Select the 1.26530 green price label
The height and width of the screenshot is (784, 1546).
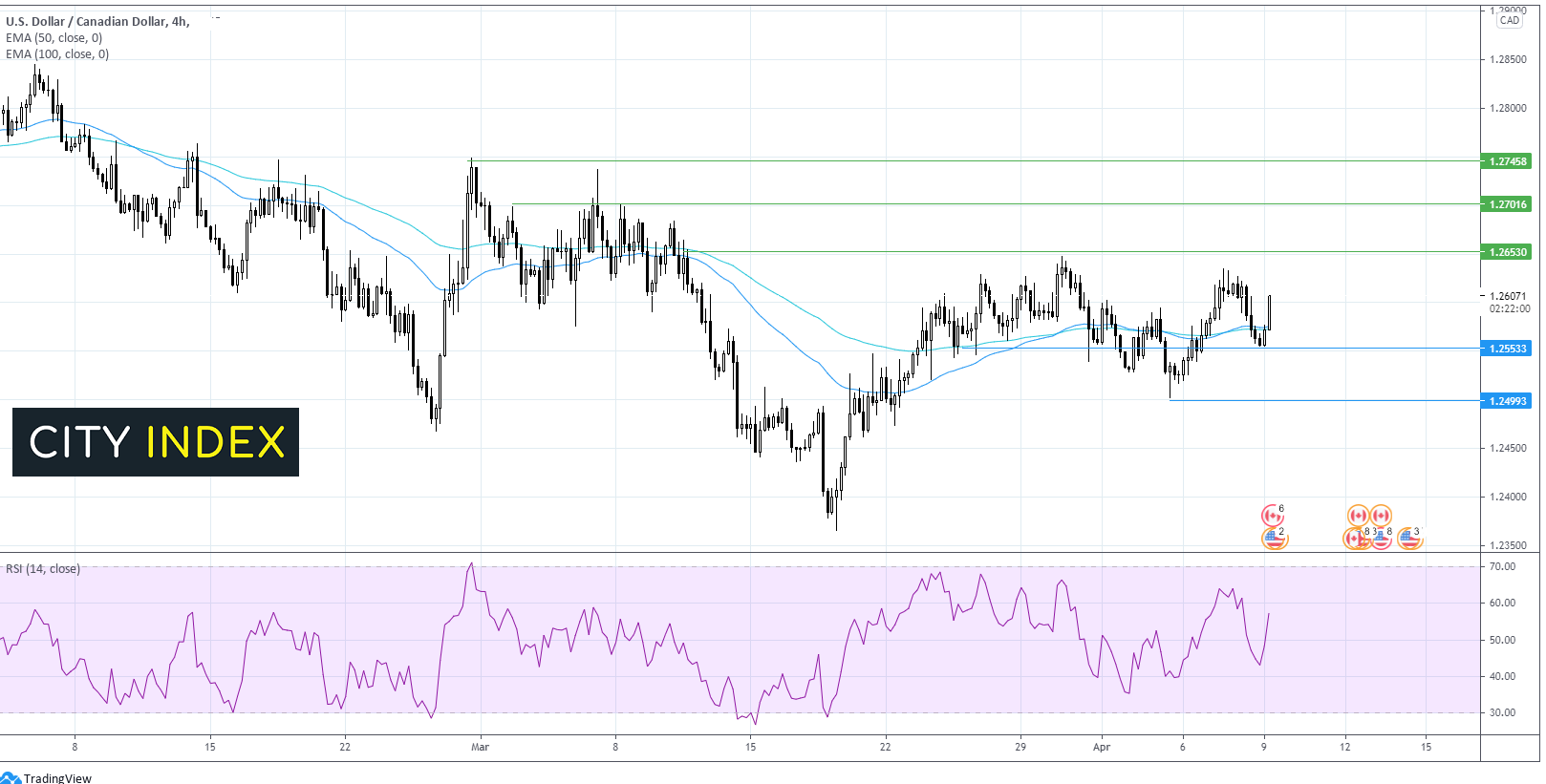tap(1507, 252)
